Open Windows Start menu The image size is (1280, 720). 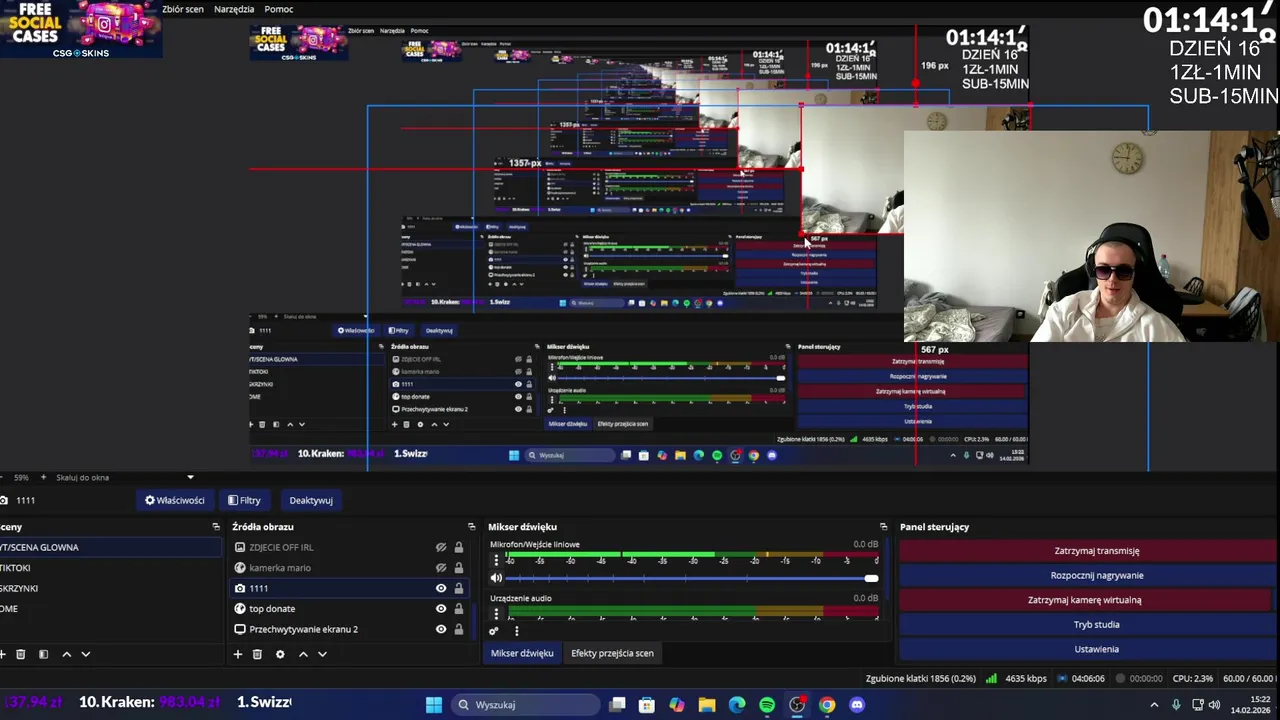[434, 705]
